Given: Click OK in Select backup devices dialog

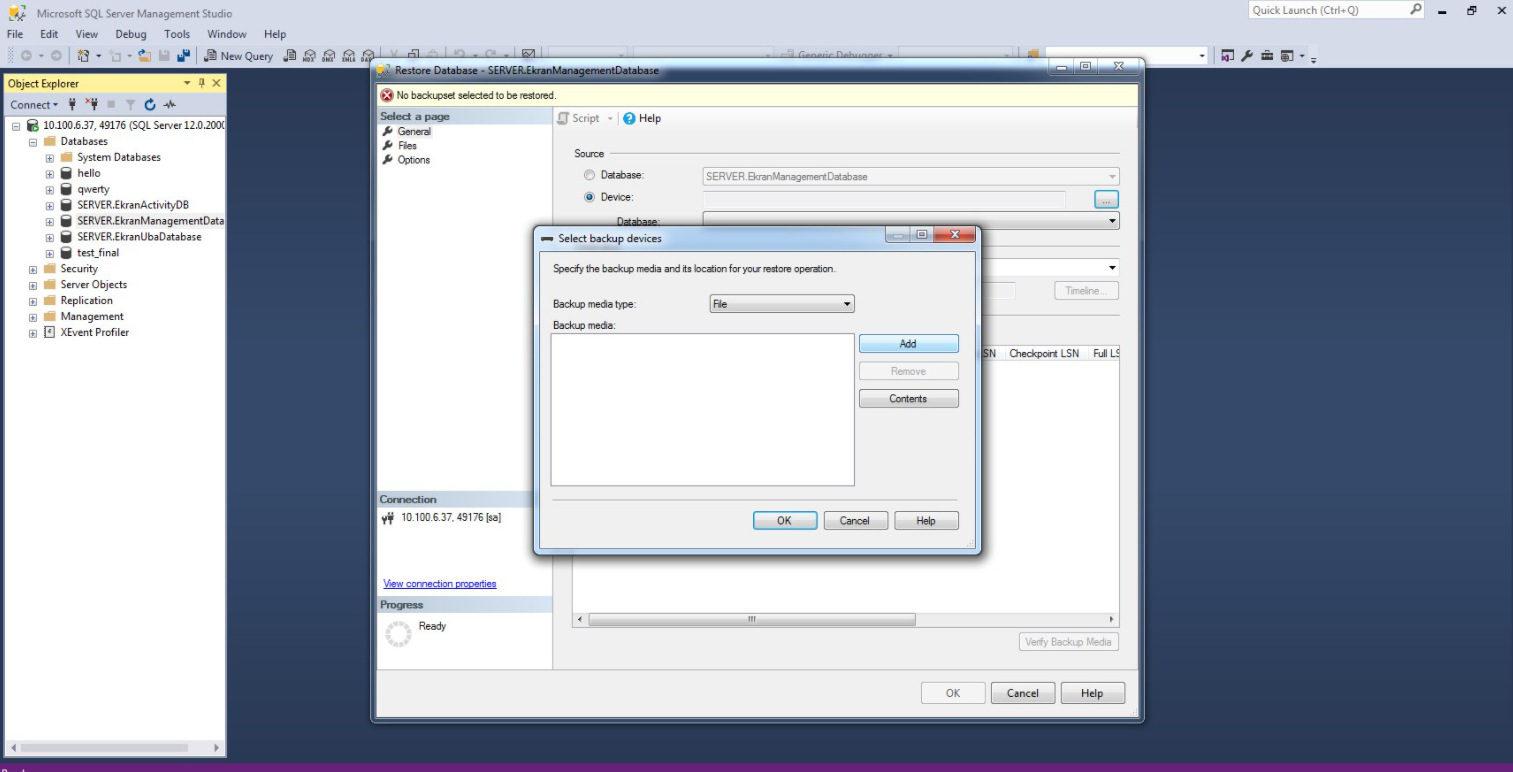Looking at the screenshot, I should tap(784, 520).
